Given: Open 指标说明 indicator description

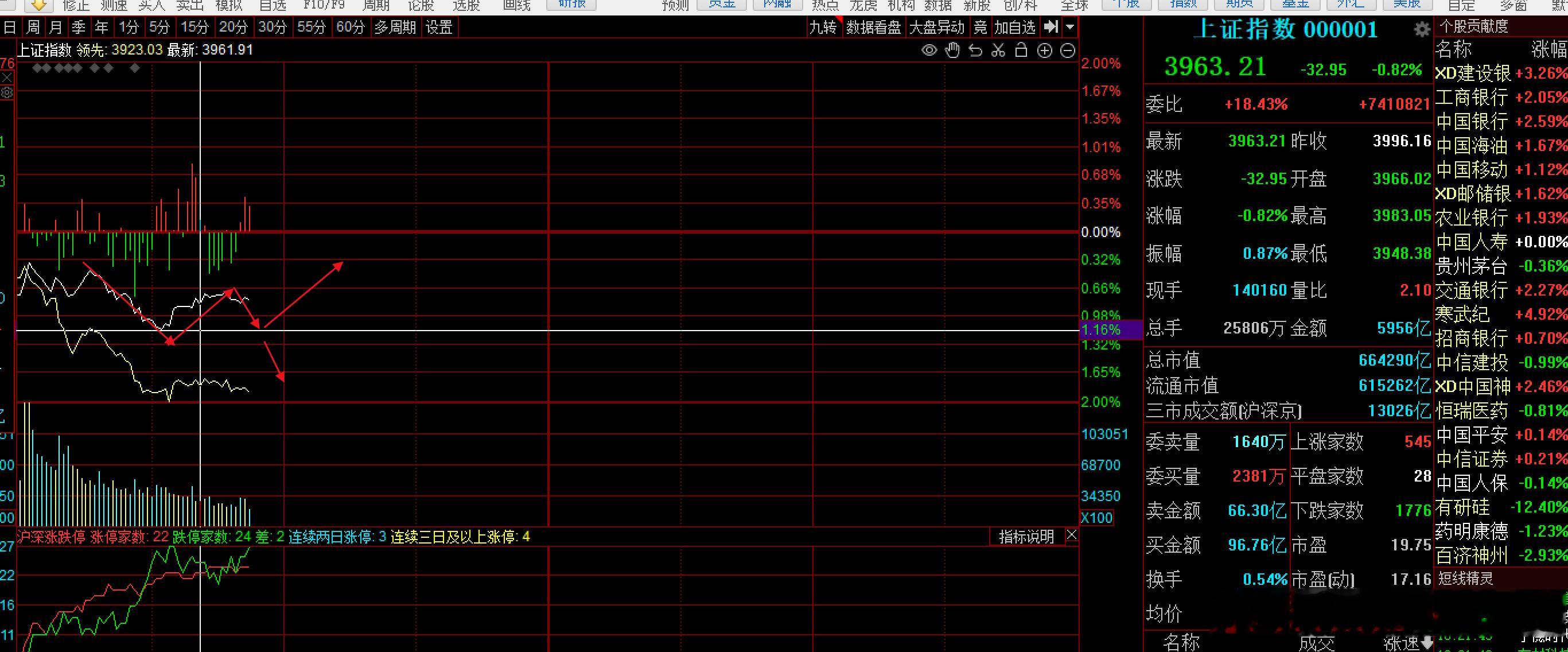Looking at the screenshot, I should click(x=1026, y=536).
